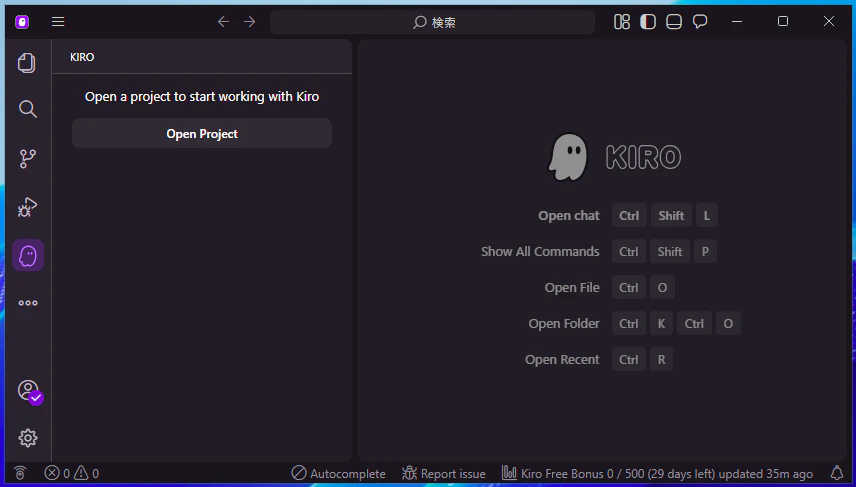Click the KIRO panel header title
The image size is (856, 487).
coord(82,57)
